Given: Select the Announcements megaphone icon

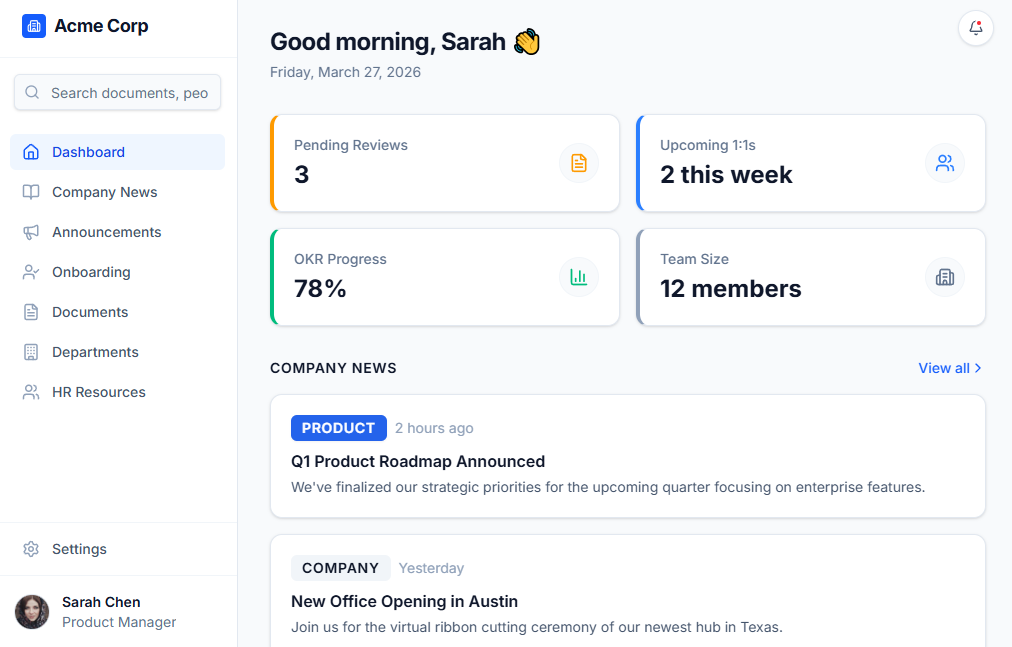Looking at the screenshot, I should [31, 231].
